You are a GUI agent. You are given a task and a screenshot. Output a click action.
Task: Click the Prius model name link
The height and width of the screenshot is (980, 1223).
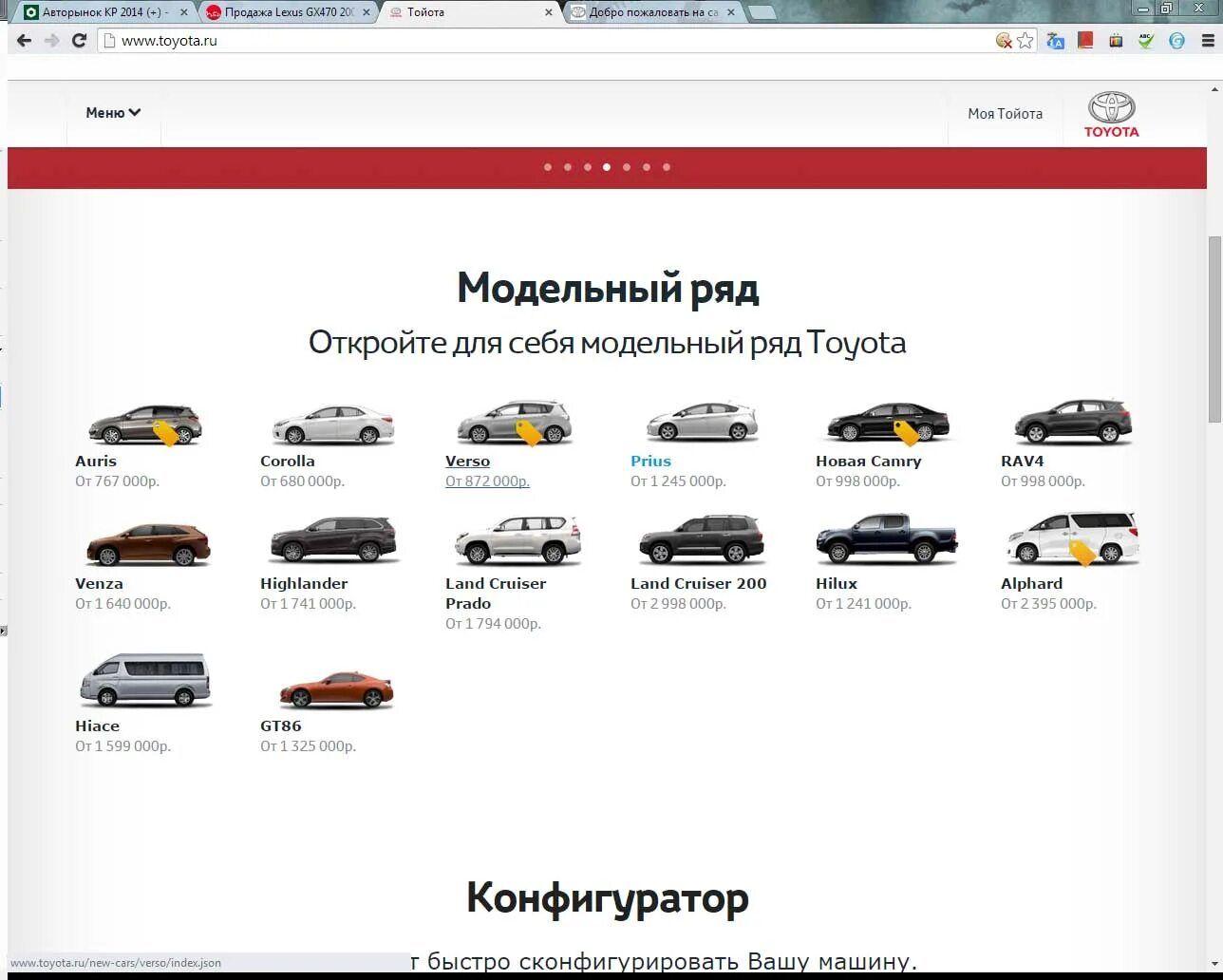coord(651,462)
